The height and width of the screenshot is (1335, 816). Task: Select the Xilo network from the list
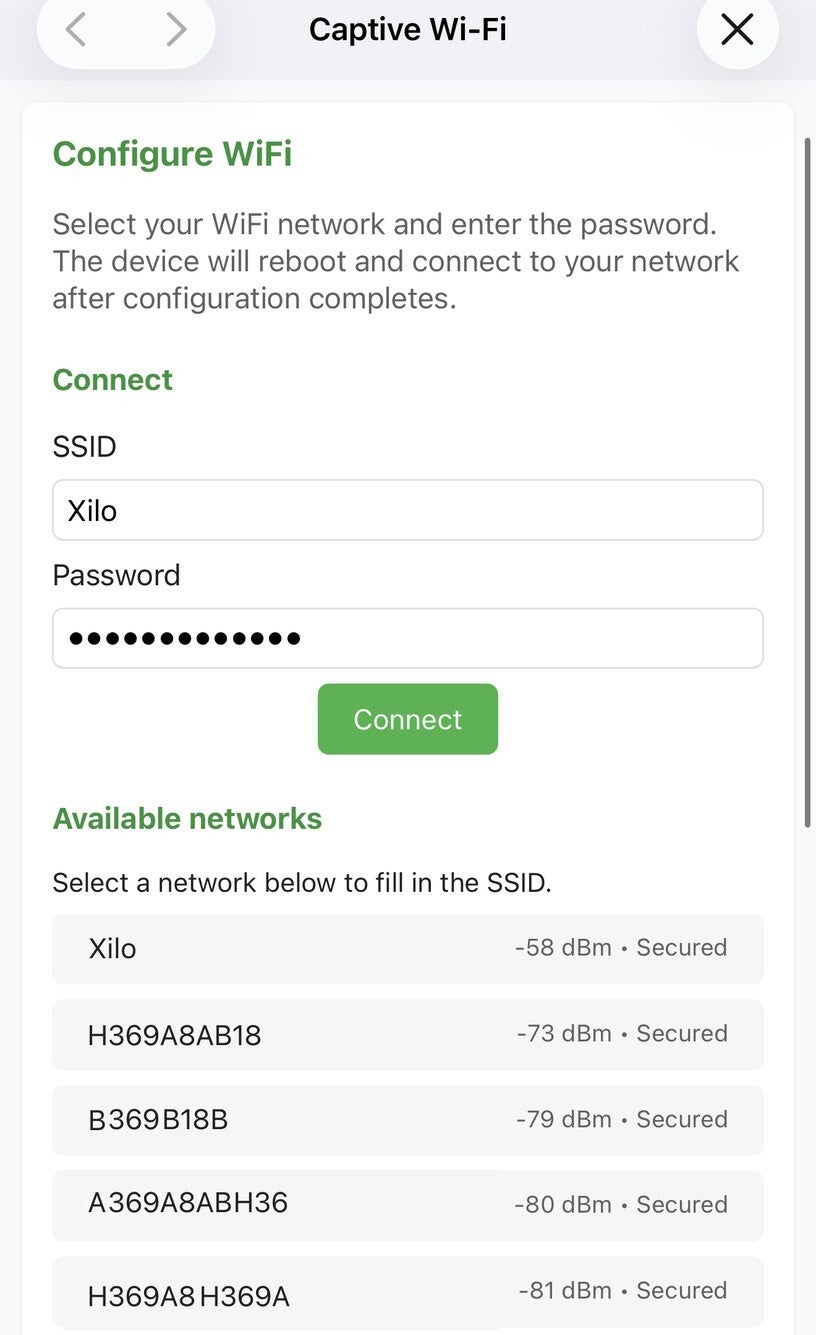[x=408, y=948]
